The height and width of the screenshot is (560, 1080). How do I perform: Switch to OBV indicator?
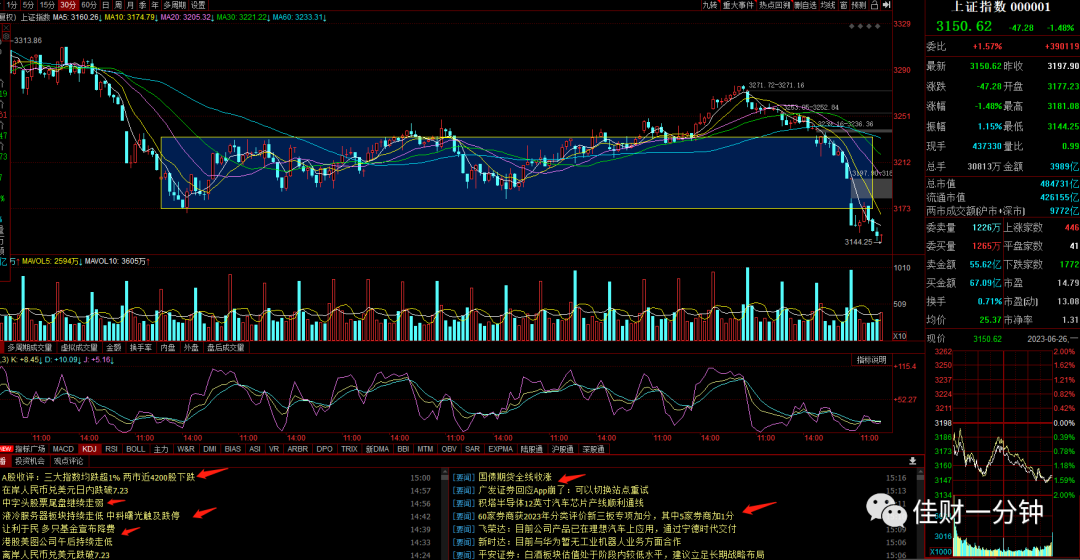coord(449,449)
